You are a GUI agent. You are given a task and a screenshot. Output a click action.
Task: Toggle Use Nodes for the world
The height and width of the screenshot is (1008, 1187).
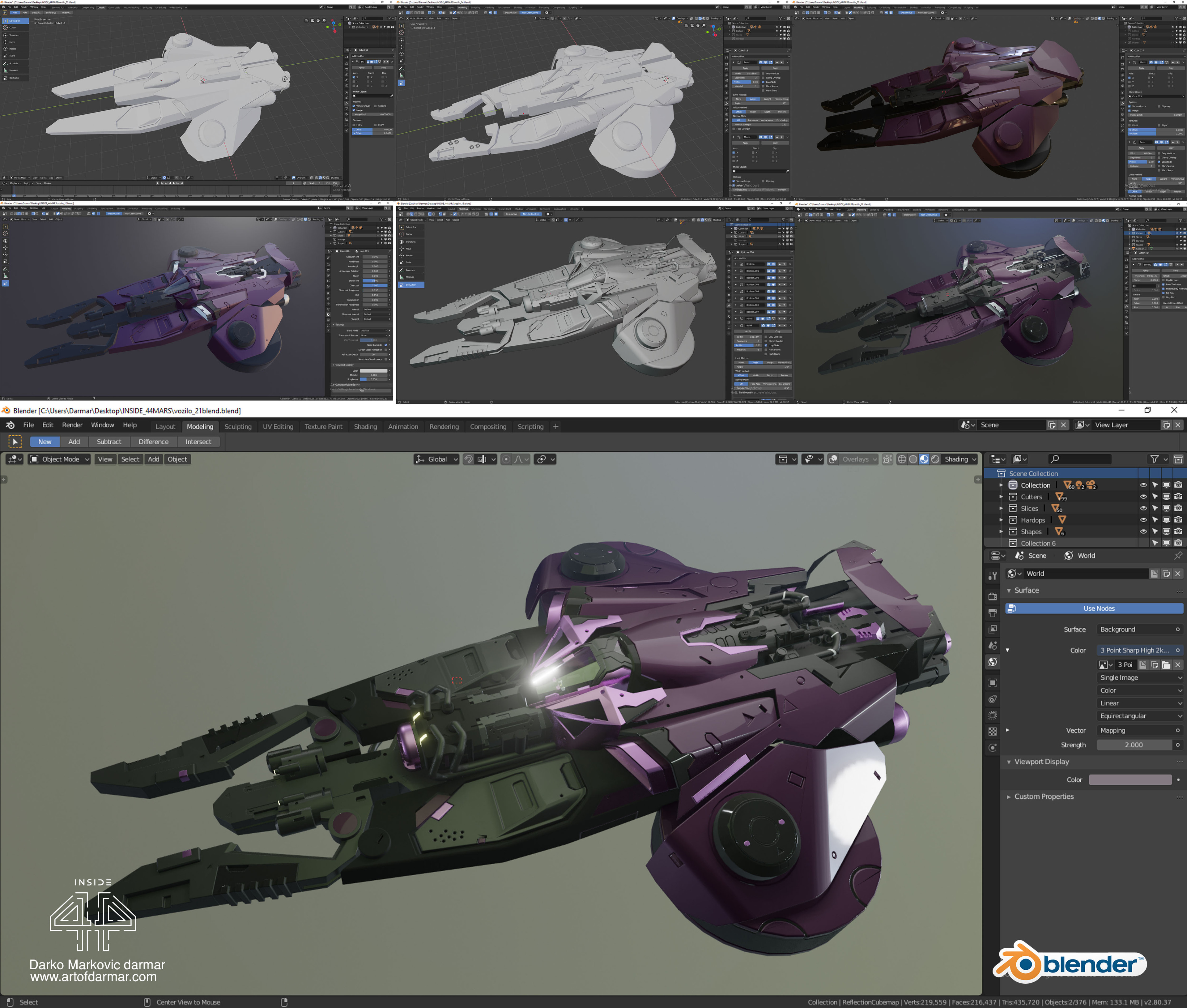tap(1094, 609)
